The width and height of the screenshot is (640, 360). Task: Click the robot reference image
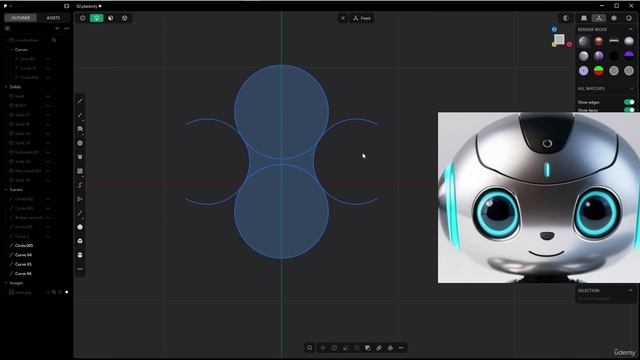pyautogui.click(x=539, y=198)
